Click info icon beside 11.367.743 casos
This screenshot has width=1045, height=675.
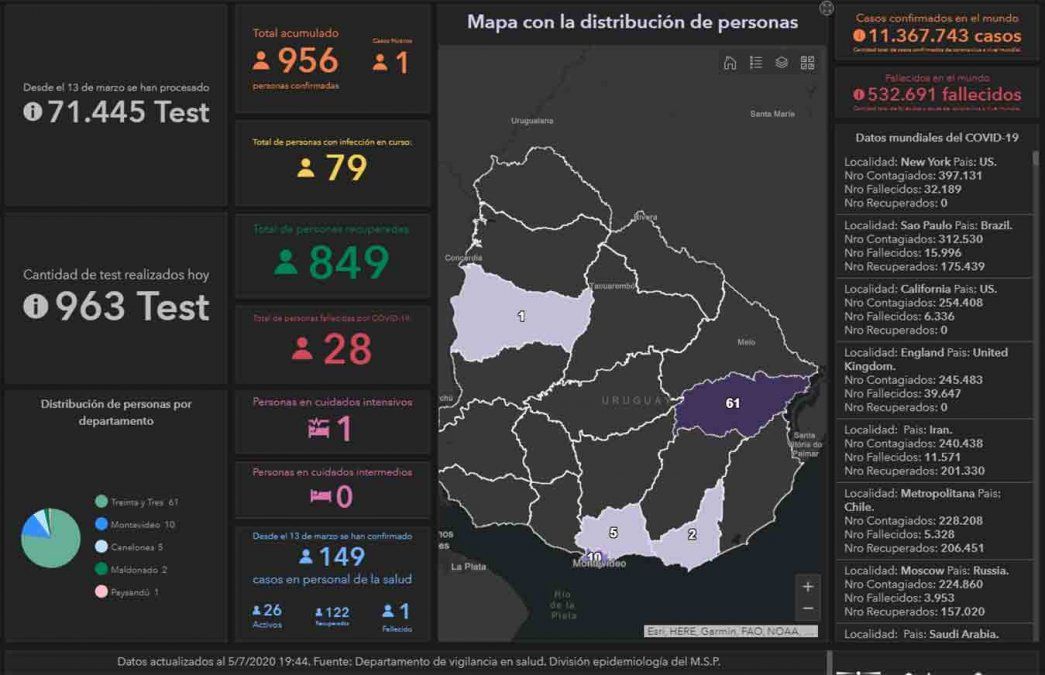[x=859, y=36]
